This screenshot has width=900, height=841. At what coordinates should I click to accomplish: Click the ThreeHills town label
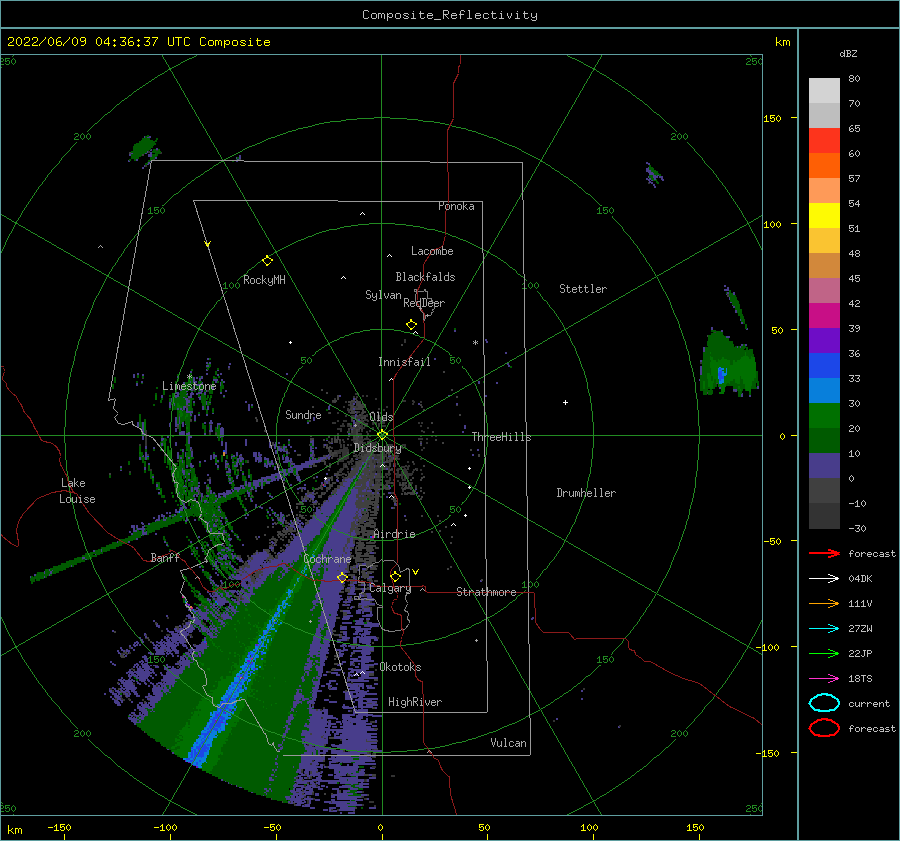tap(502, 437)
